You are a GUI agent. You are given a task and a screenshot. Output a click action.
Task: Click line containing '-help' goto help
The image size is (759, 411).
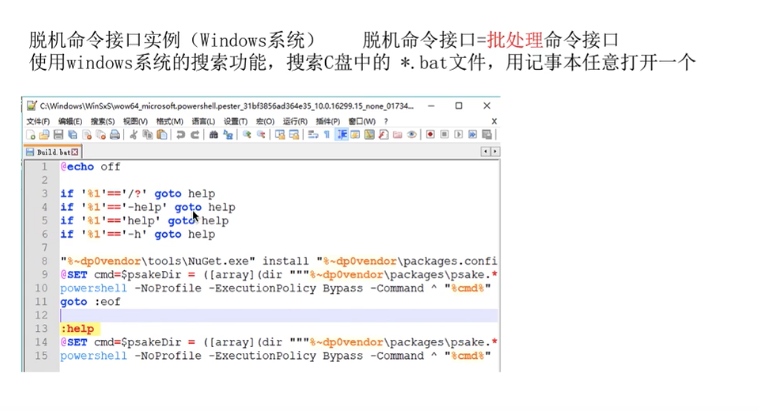(x=148, y=207)
